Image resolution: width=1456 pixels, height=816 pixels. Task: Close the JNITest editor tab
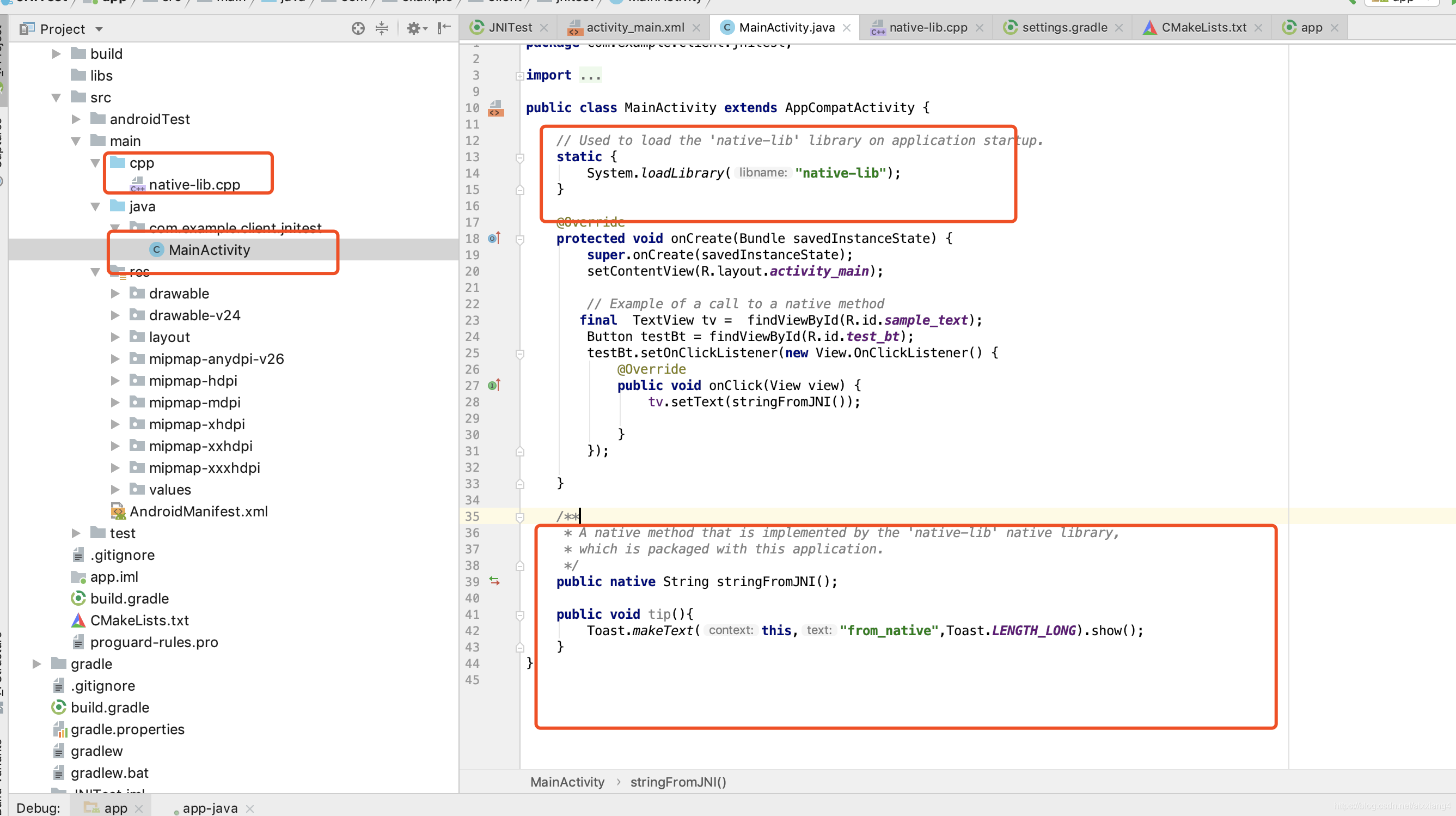tap(544, 28)
